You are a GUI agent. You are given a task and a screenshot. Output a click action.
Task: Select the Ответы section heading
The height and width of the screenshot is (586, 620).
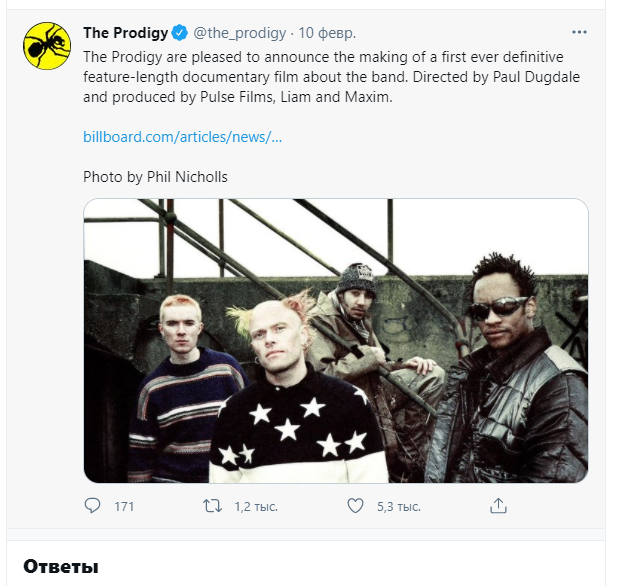pyautogui.click(x=61, y=567)
